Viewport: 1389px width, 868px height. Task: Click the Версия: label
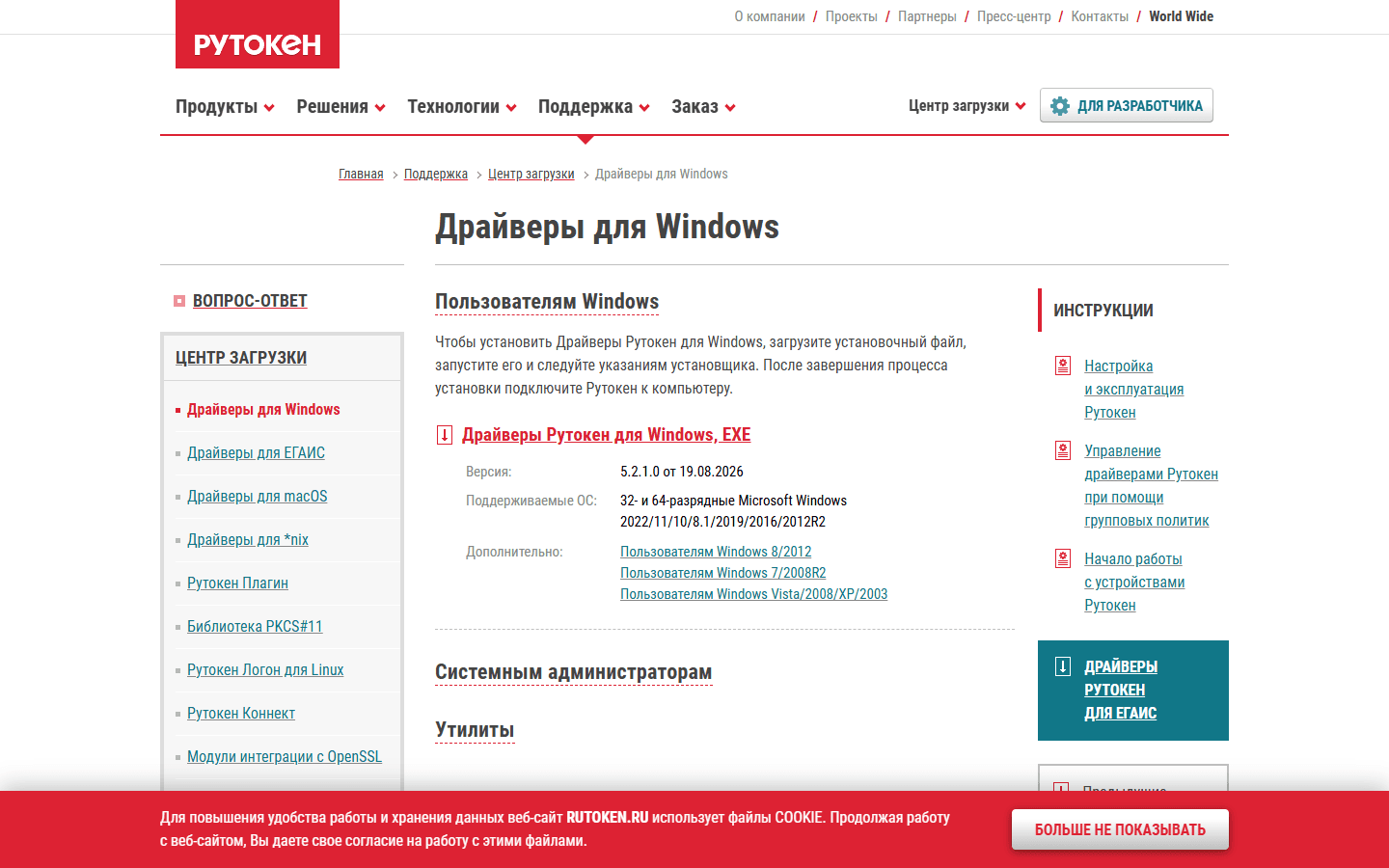click(489, 473)
